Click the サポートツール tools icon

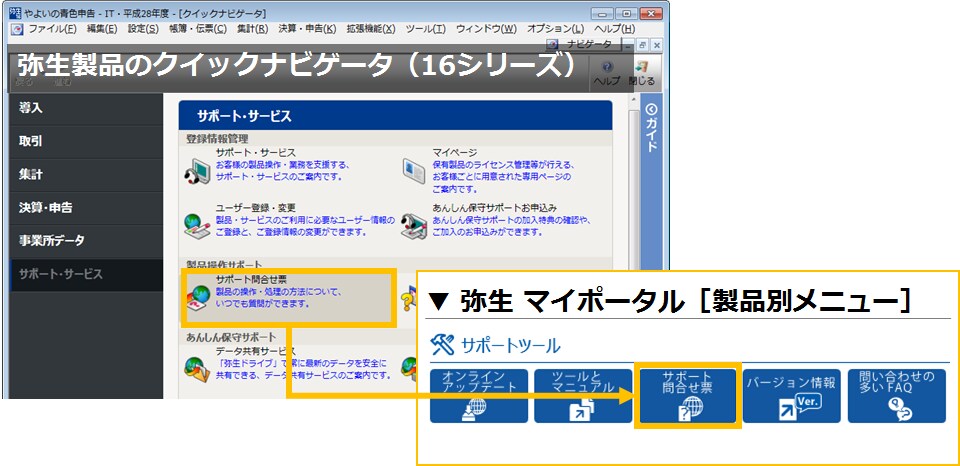pyautogui.click(x=442, y=345)
